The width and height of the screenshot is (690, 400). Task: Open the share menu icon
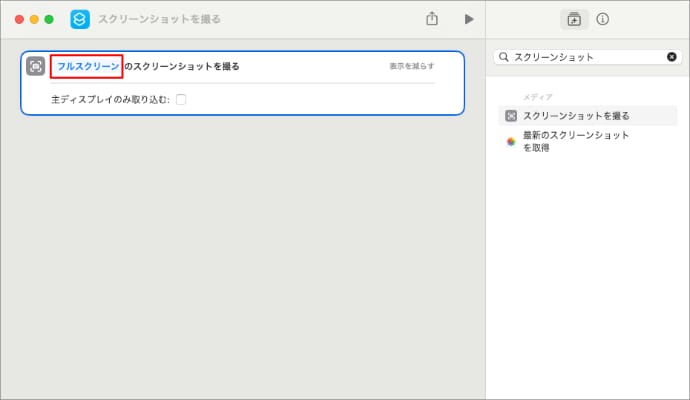[x=432, y=19]
